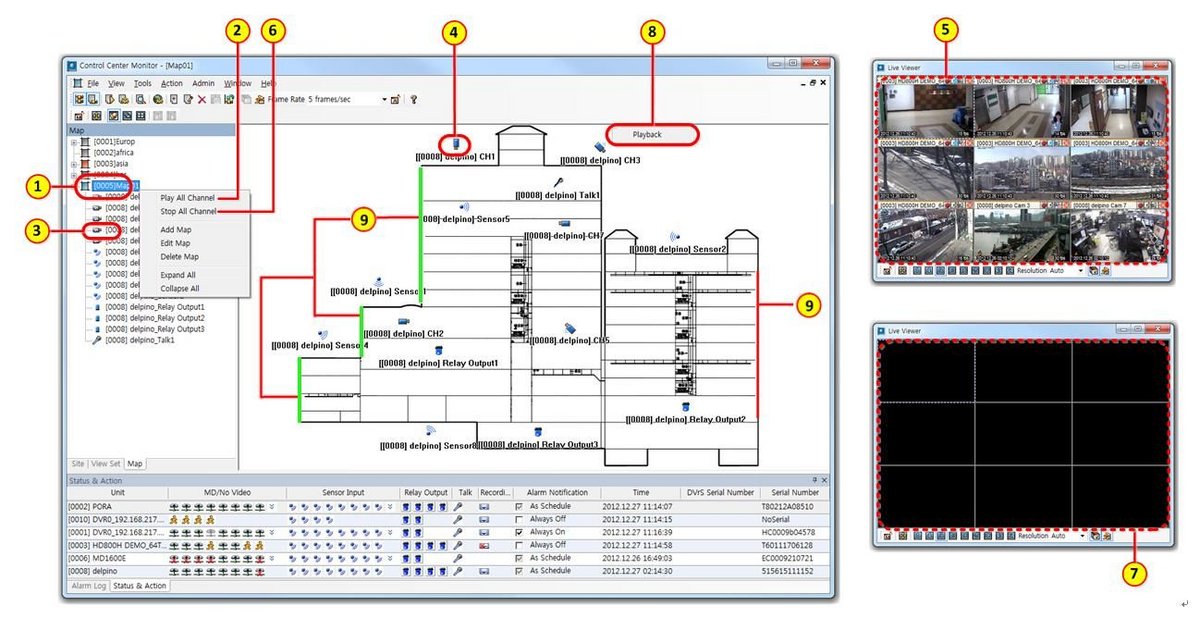This screenshot has height=618, width=1200.
Task: Expand the [0001]Europ tree node
Action: click(x=74, y=142)
